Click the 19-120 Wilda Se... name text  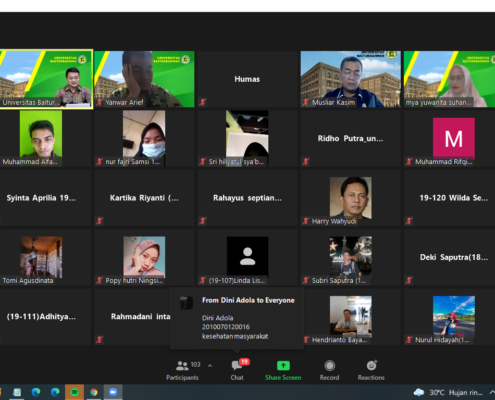[454, 198]
